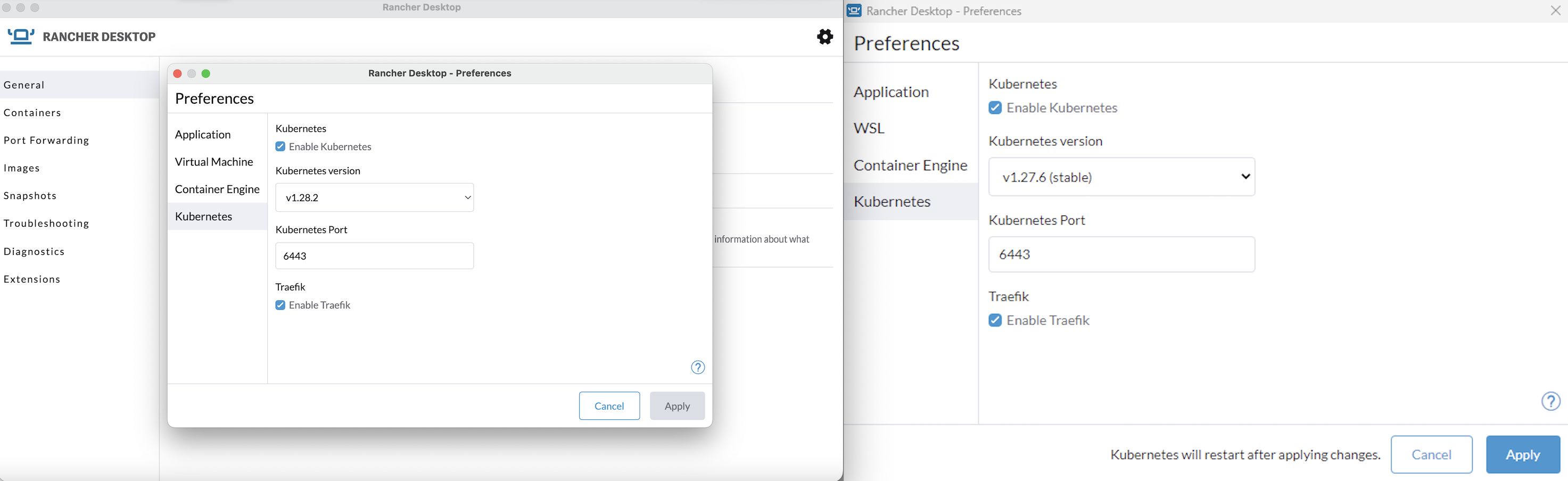The width and height of the screenshot is (1568, 481).
Task: Select Application tab in Windows Preferences window
Action: point(911,92)
